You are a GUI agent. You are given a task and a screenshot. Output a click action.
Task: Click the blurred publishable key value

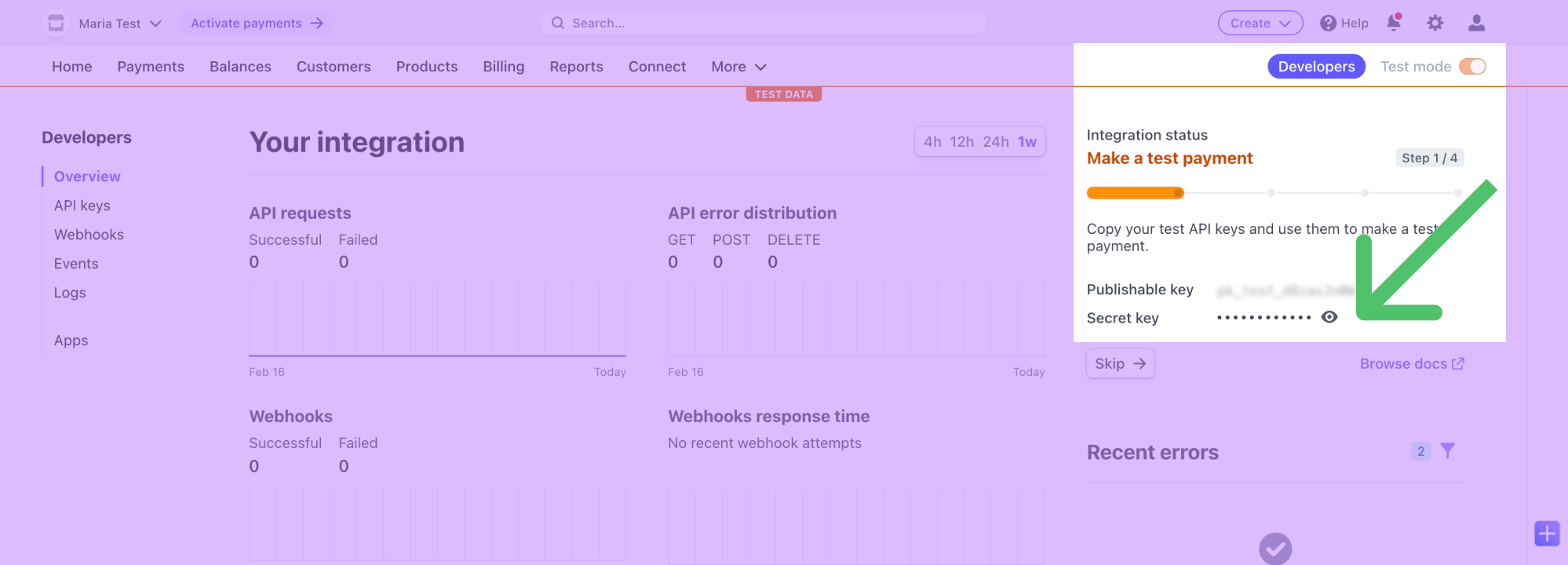point(1286,290)
